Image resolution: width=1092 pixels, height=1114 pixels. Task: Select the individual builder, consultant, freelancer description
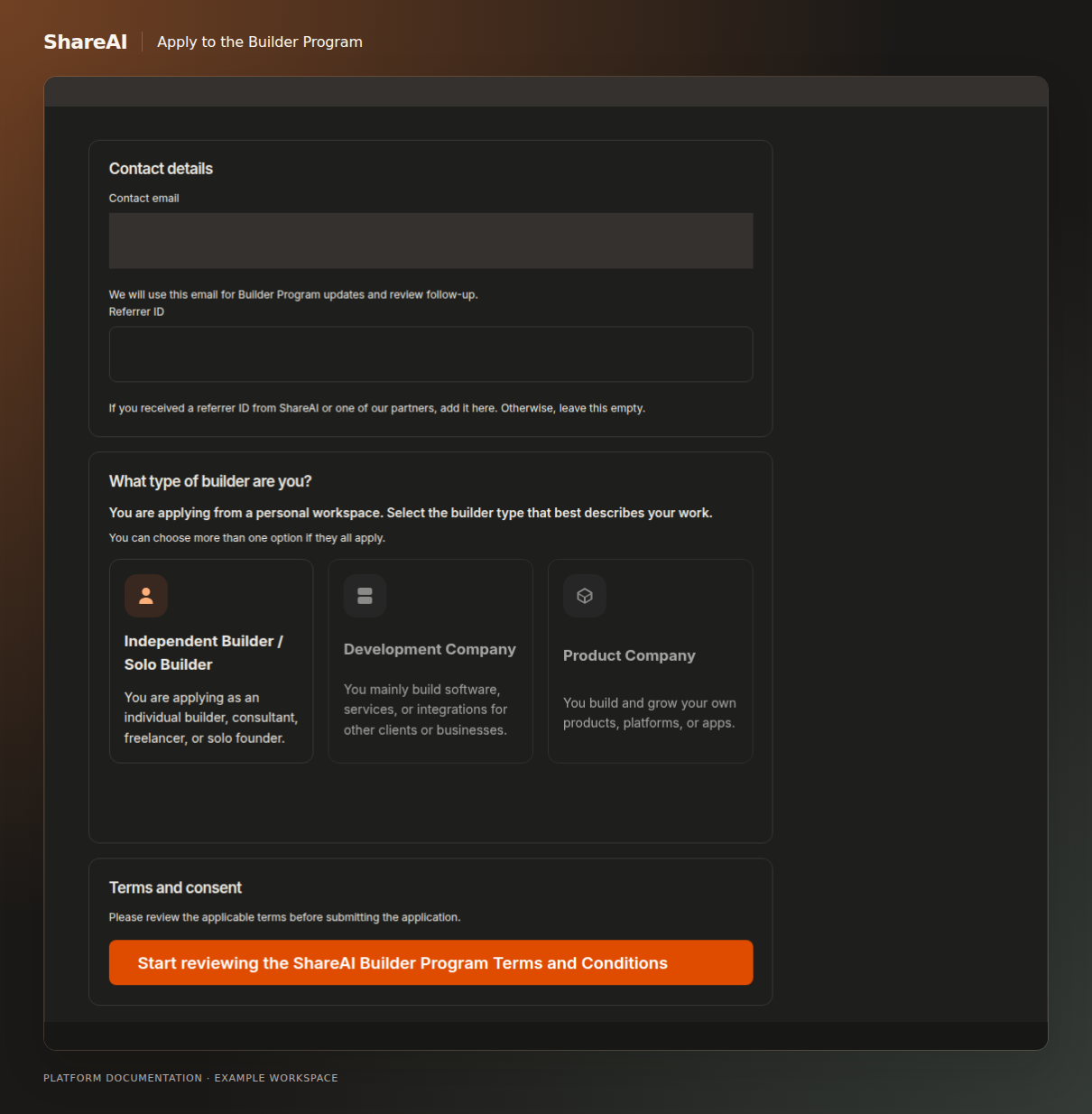tap(211, 718)
